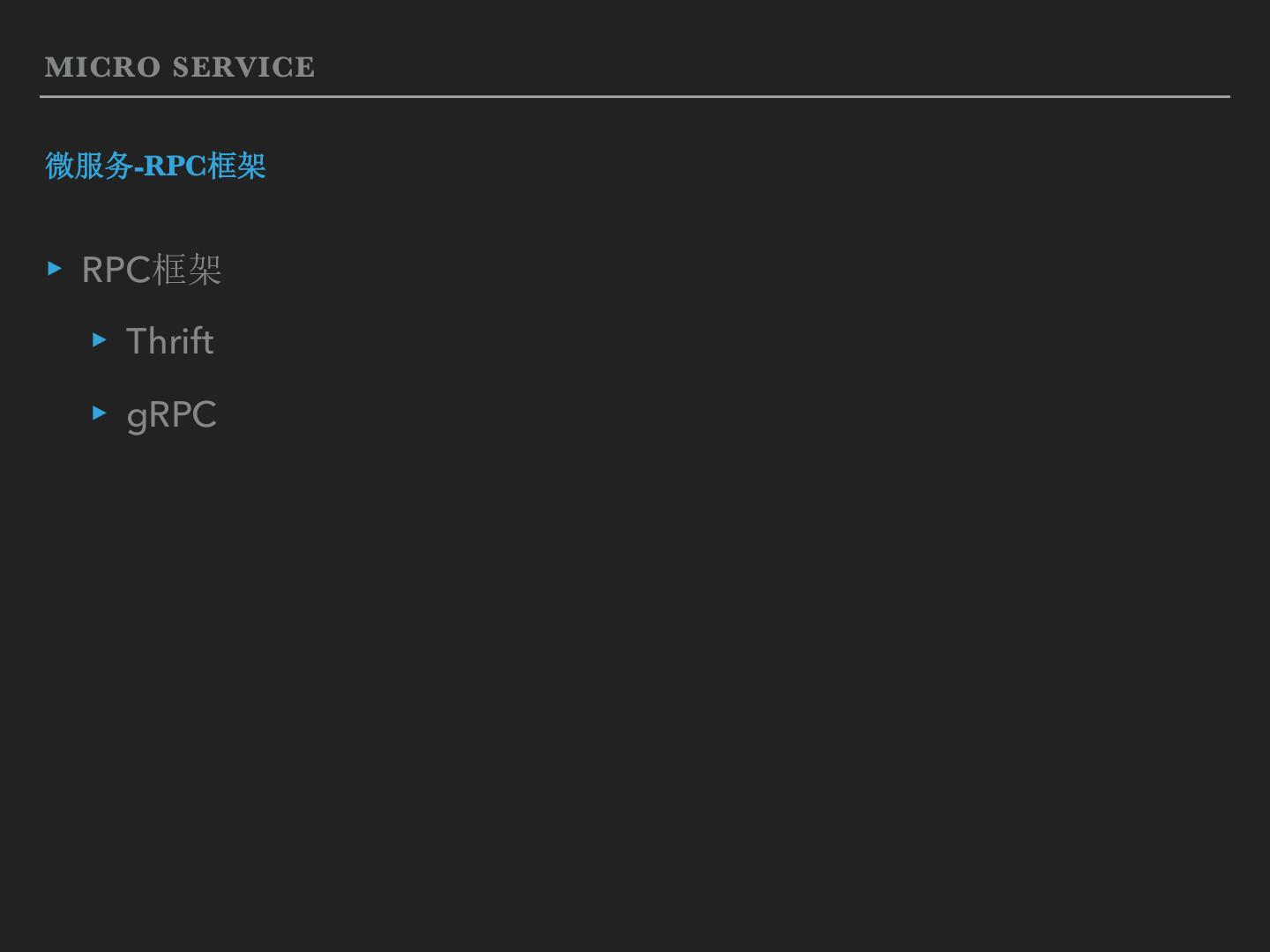This screenshot has height=952, width=1270.
Task: Click the lowercase g in gRPC
Action: coord(136,417)
